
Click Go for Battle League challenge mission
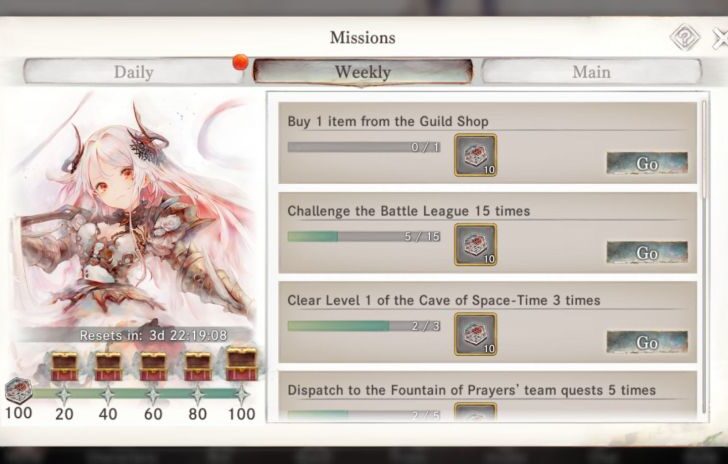647,253
